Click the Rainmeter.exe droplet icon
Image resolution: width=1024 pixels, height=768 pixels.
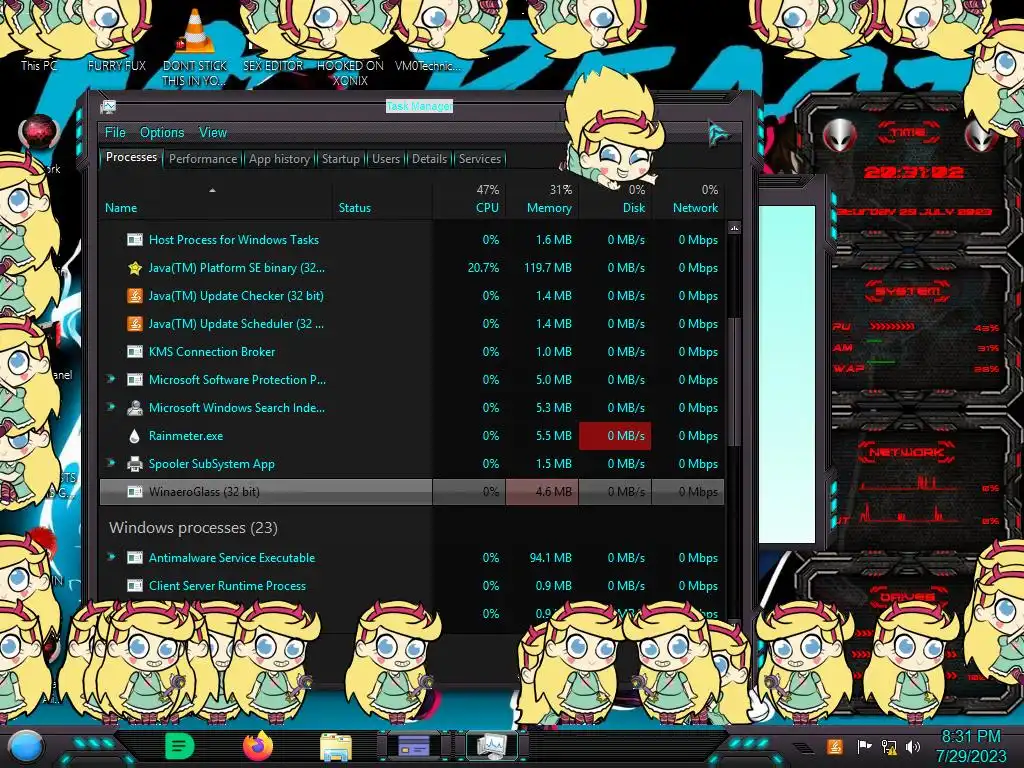[135, 436]
